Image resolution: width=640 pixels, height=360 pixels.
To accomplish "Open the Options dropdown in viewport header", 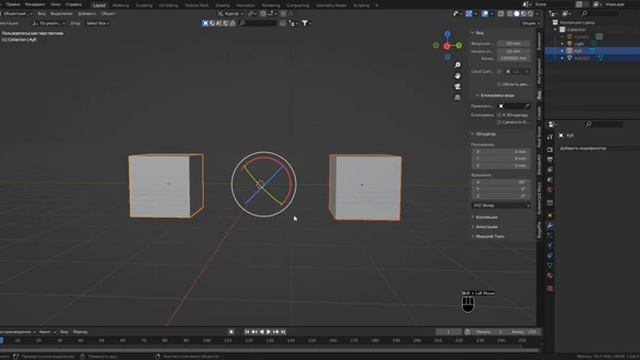I will click(531, 23).
